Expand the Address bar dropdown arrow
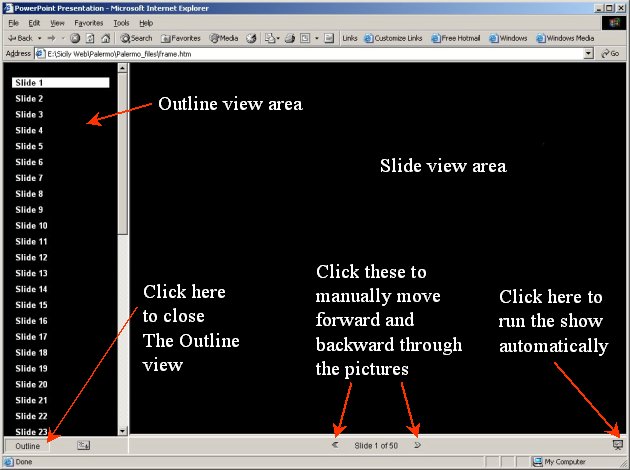 coord(589,53)
